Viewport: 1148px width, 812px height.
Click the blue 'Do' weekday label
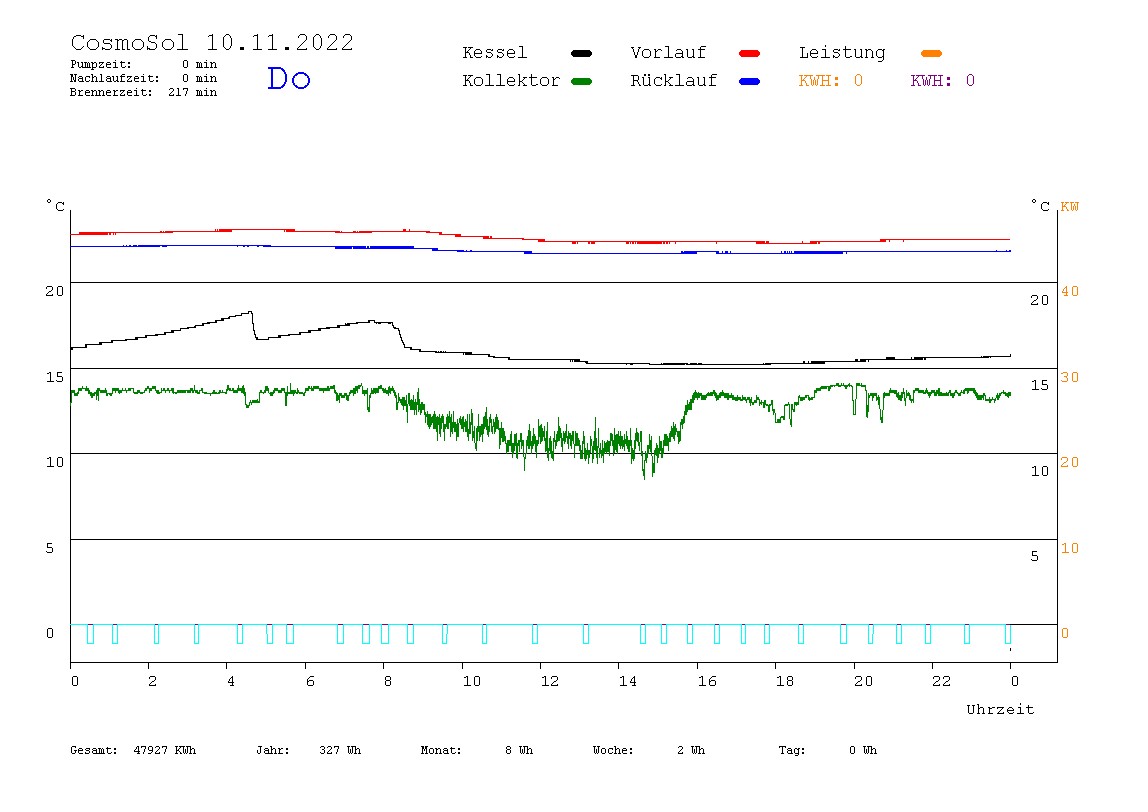point(288,78)
